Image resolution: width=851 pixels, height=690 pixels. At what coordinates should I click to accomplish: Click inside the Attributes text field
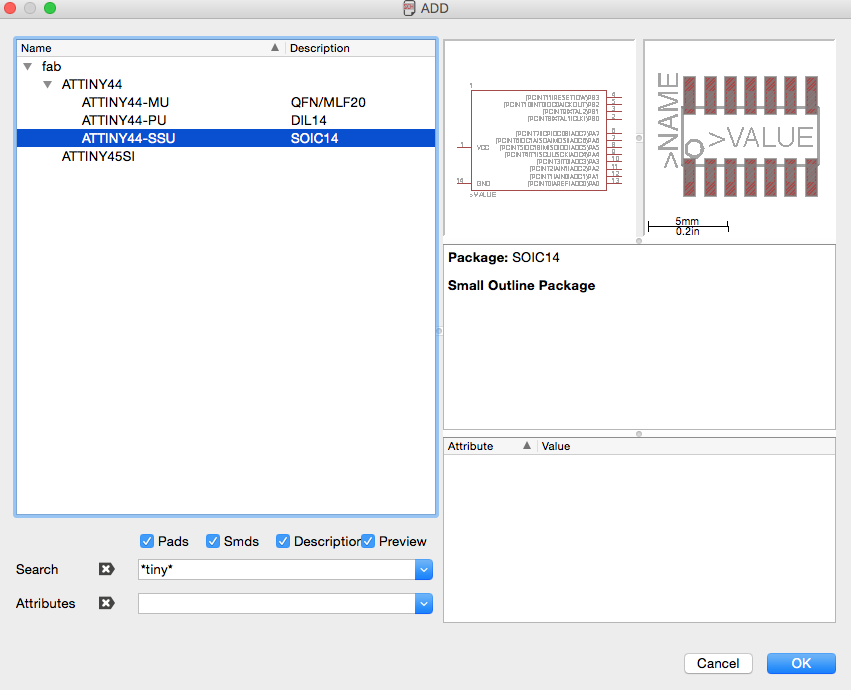click(277, 604)
